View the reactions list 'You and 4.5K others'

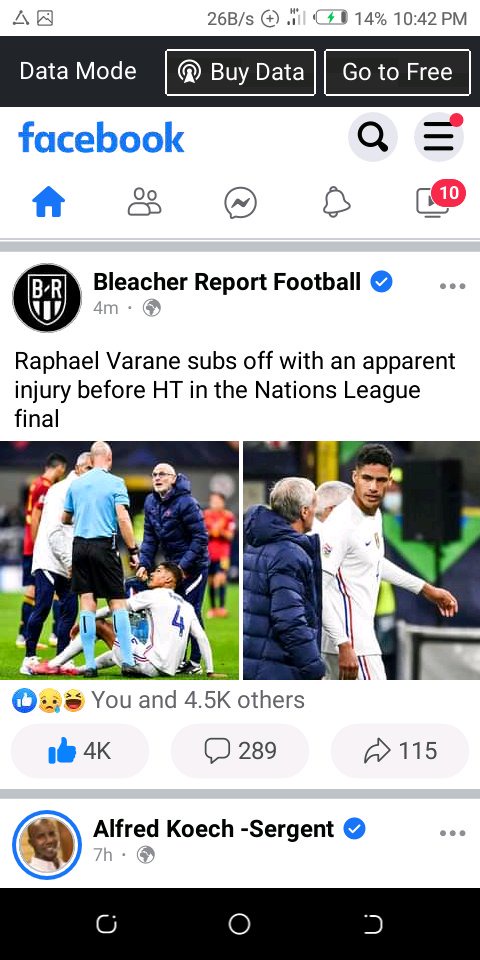[158, 700]
